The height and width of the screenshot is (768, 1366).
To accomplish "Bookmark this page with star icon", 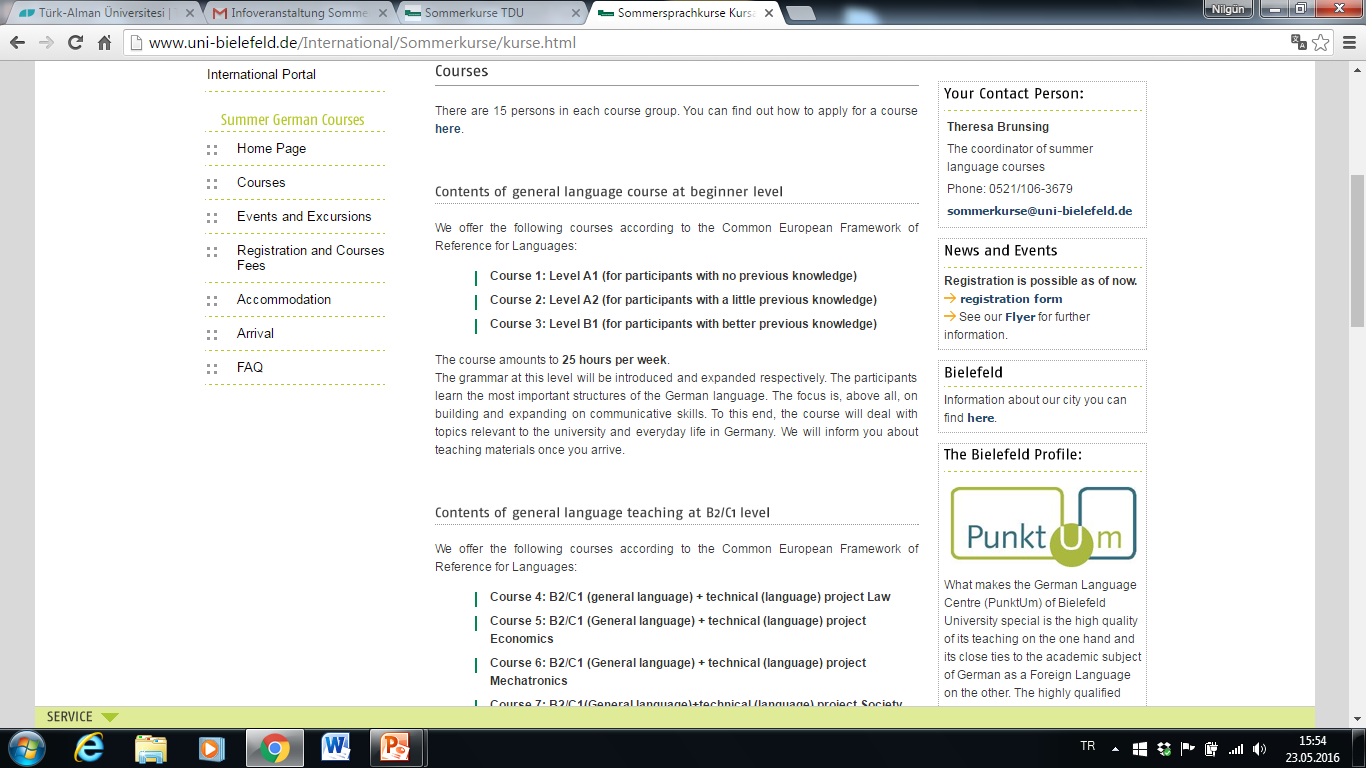I will click(x=1321, y=42).
